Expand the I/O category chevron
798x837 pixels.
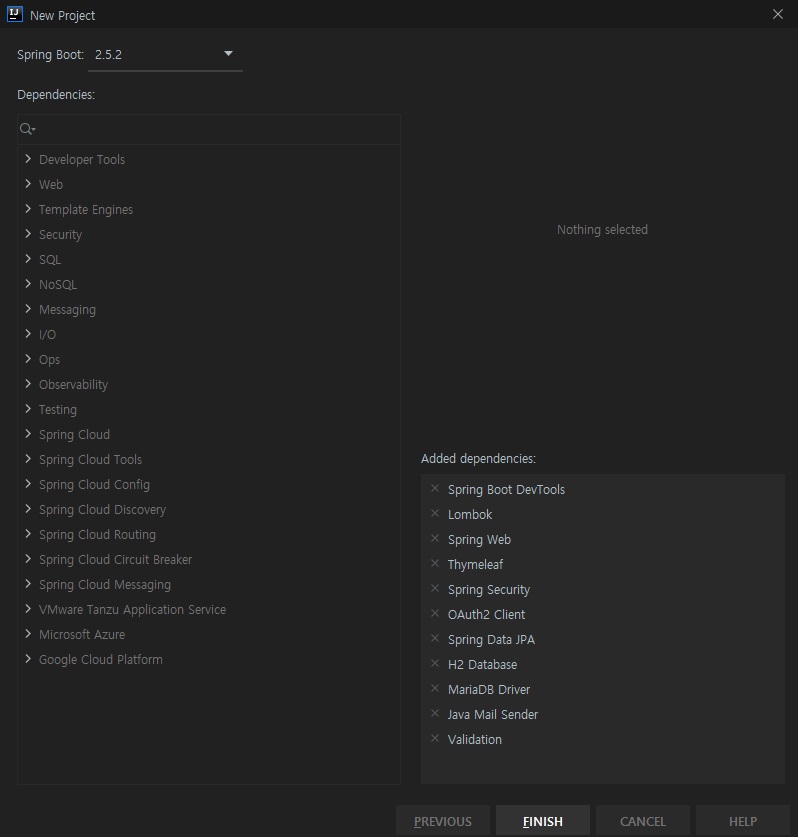pyautogui.click(x=28, y=334)
